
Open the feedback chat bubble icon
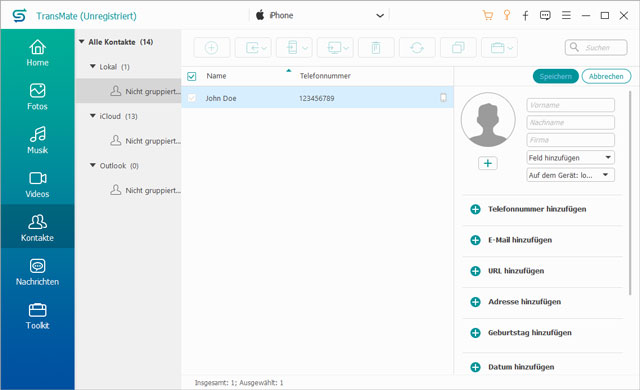(x=545, y=16)
